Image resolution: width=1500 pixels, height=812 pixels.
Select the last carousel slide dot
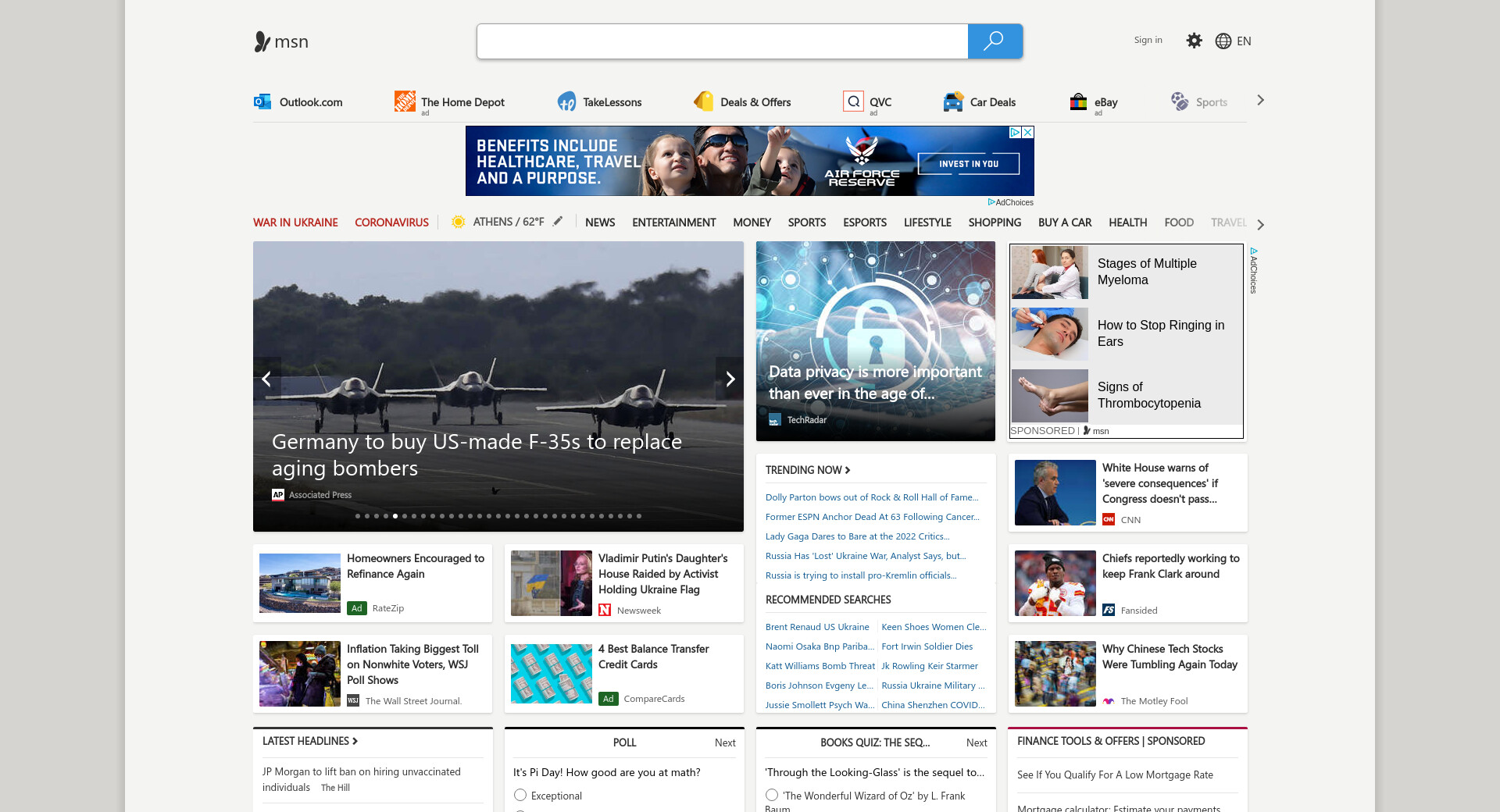click(639, 516)
